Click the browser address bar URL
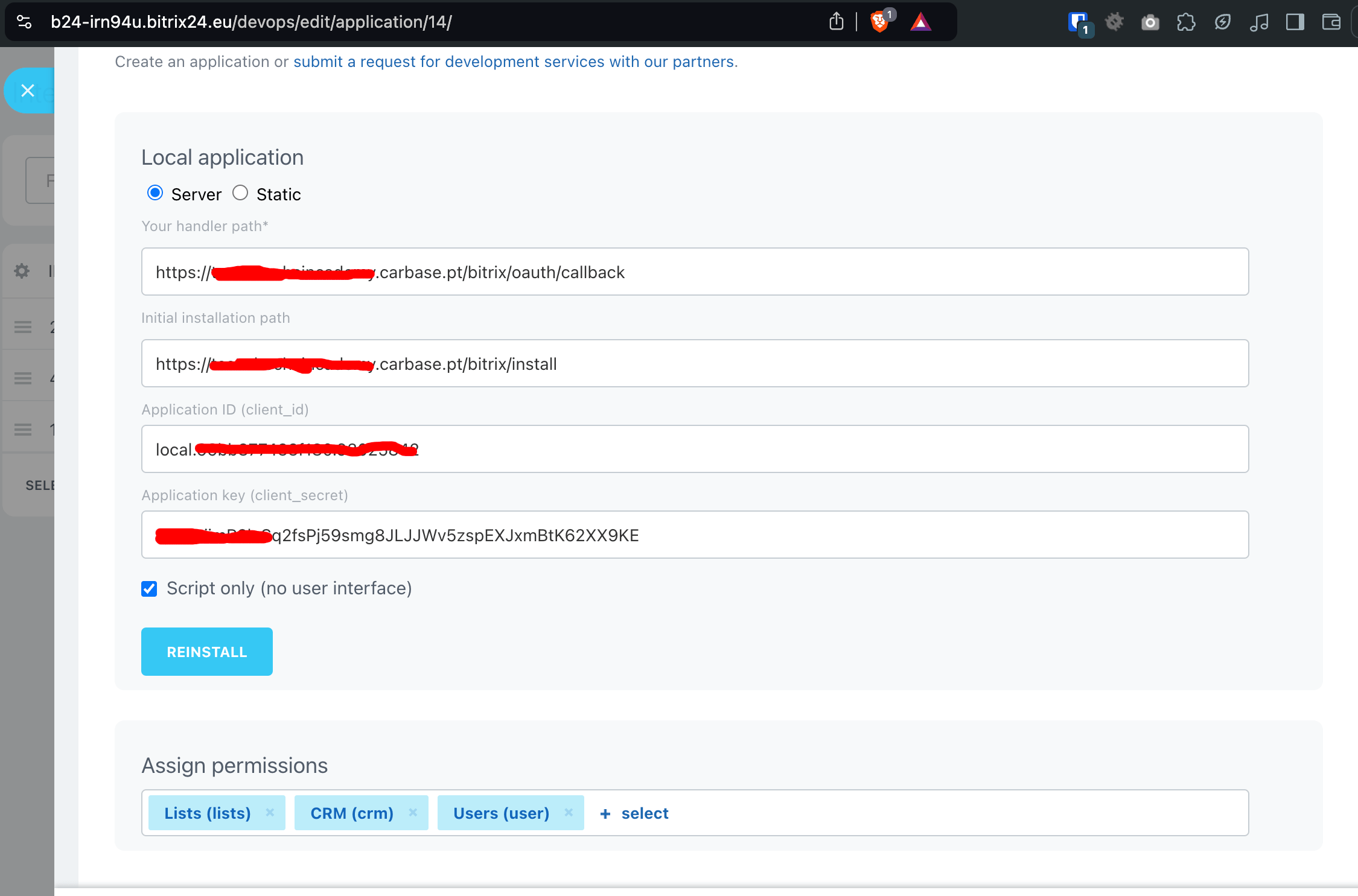This screenshot has width=1358, height=896. pyautogui.click(x=251, y=22)
